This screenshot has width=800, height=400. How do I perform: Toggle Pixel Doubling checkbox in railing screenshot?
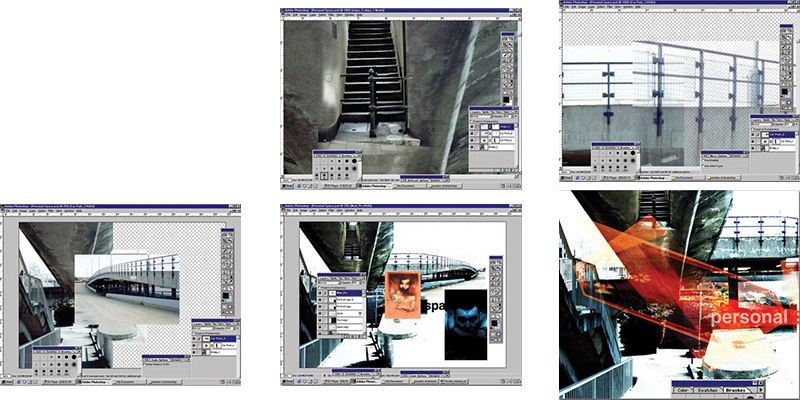pos(703,160)
